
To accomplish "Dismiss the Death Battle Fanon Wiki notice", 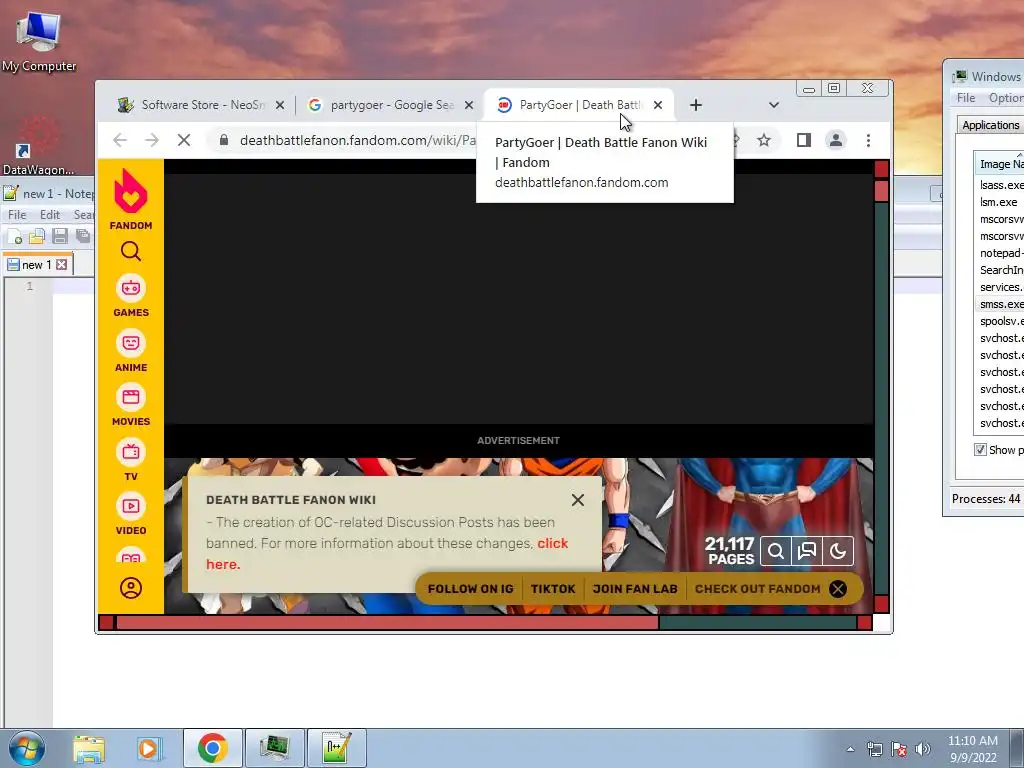I will (577, 500).
